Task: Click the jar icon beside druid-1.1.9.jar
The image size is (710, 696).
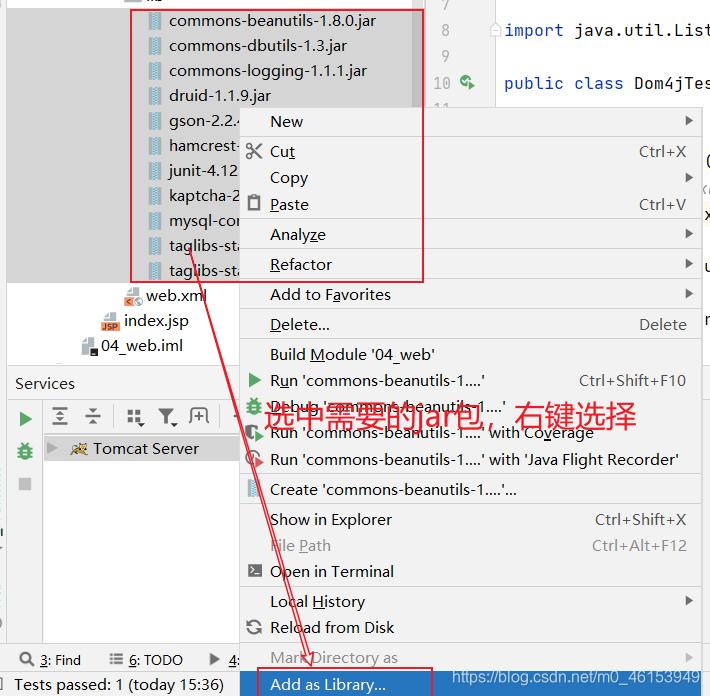Action: click(155, 96)
